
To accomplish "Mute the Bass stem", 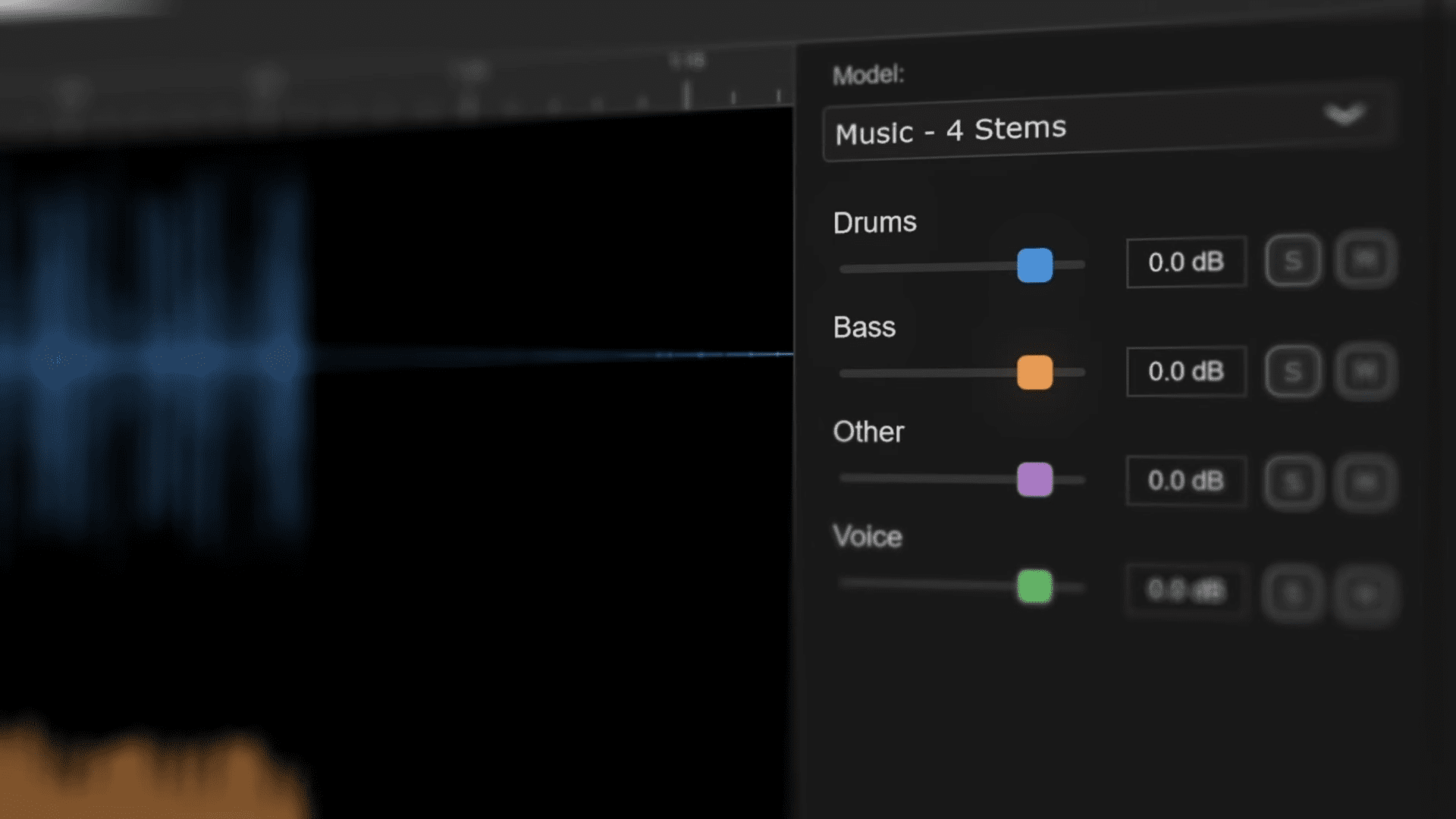I will click(x=1365, y=371).
